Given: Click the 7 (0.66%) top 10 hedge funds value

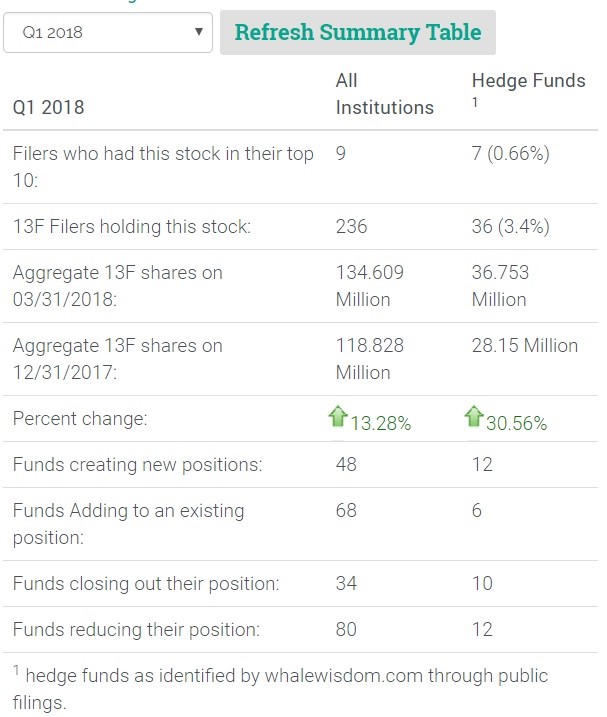Looking at the screenshot, I should coord(510,154).
